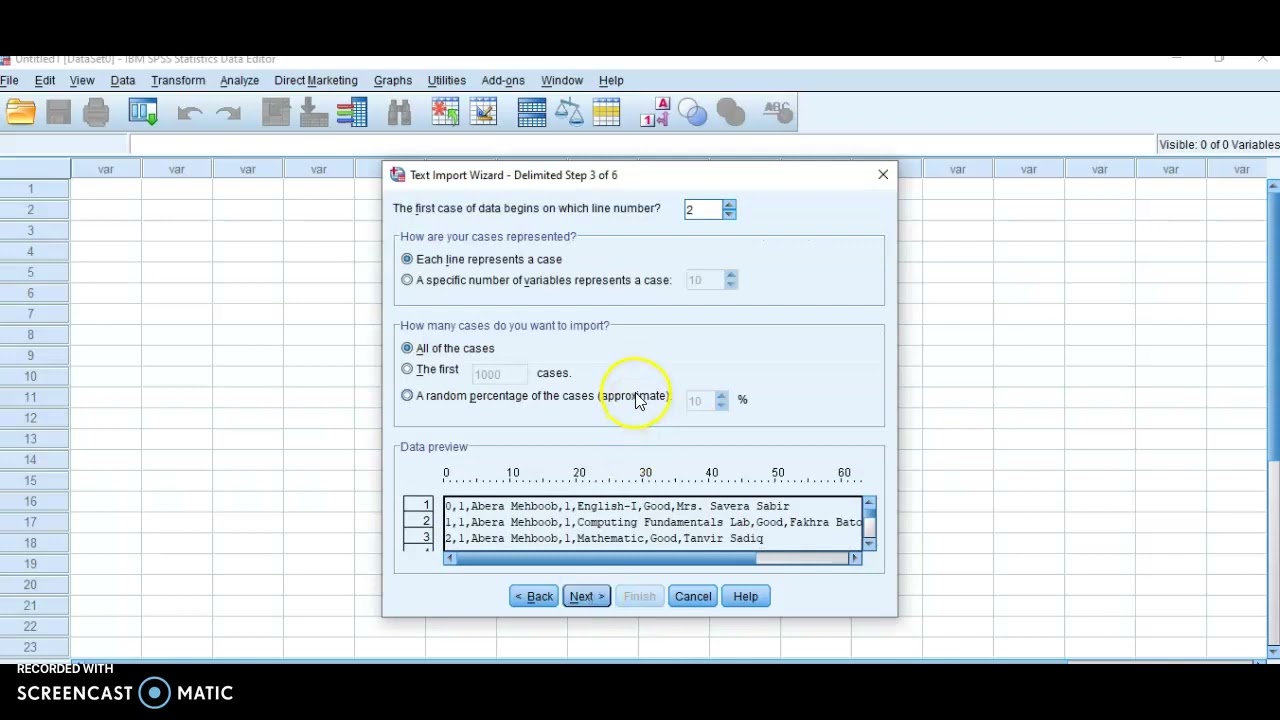Click the Split file icon
Image resolution: width=1280 pixels, height=720 pixels.
pos(531,112)
